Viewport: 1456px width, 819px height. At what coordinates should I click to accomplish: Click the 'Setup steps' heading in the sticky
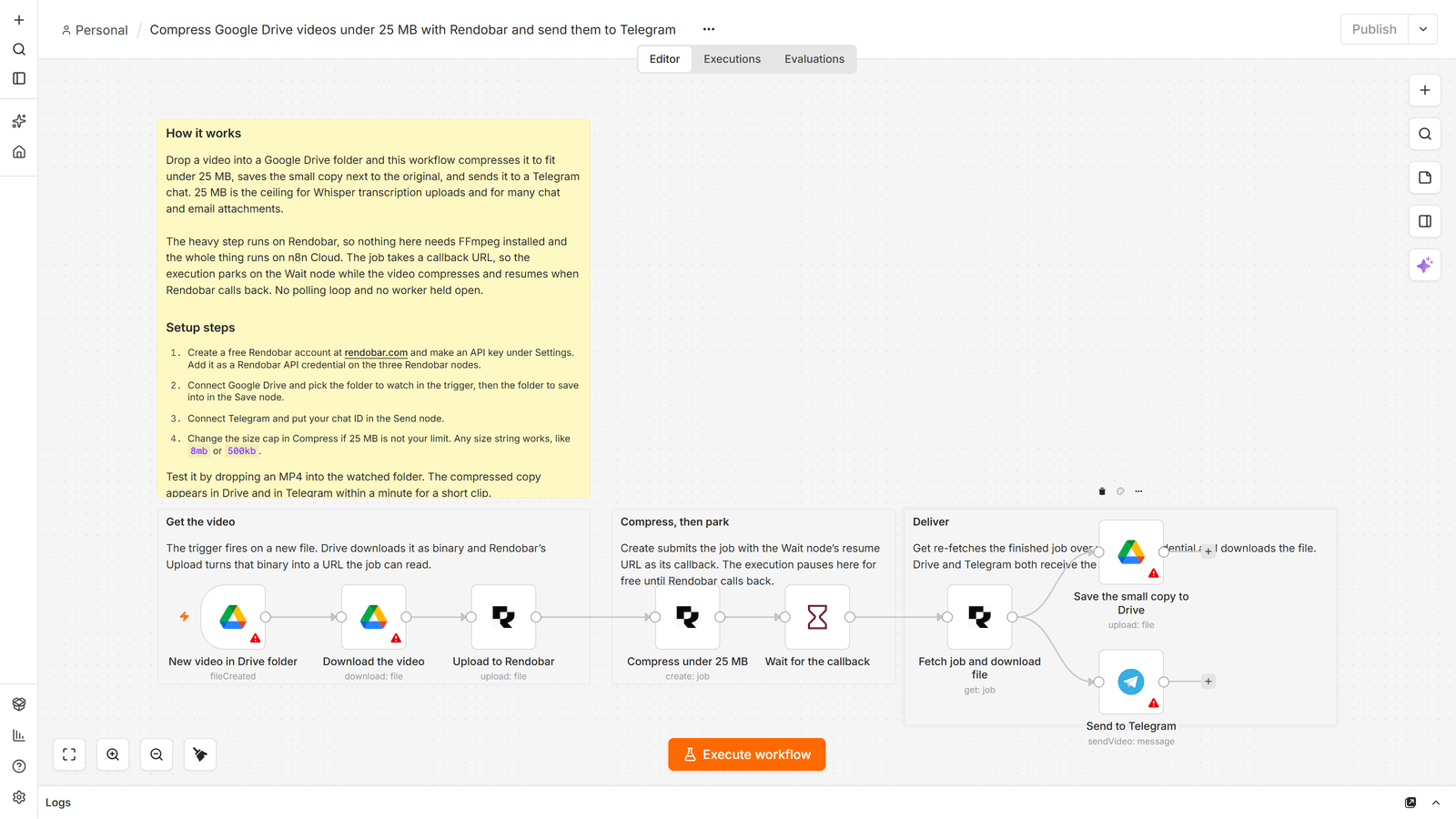point(200,328)
